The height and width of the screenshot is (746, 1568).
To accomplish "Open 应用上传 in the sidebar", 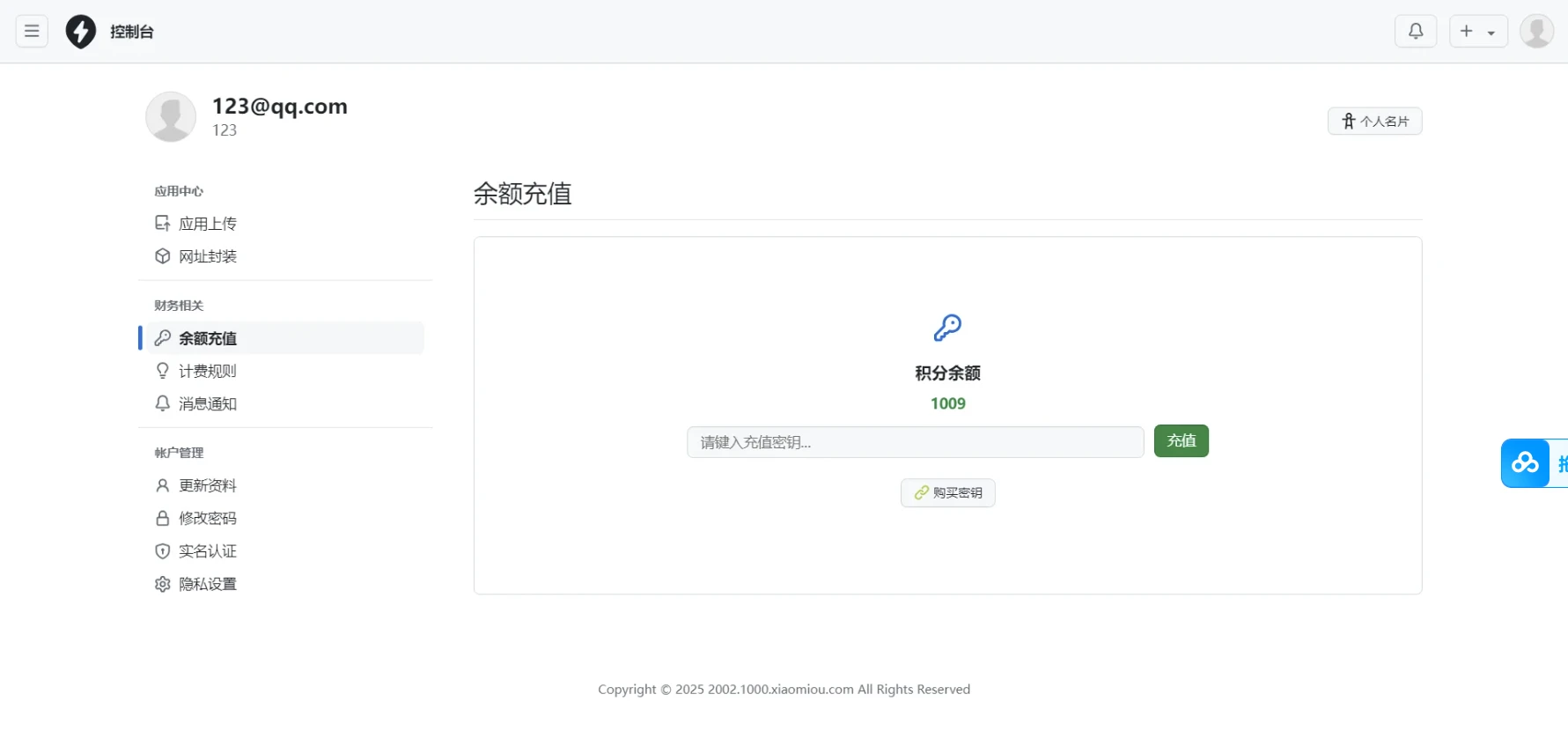I will point(208,224).
